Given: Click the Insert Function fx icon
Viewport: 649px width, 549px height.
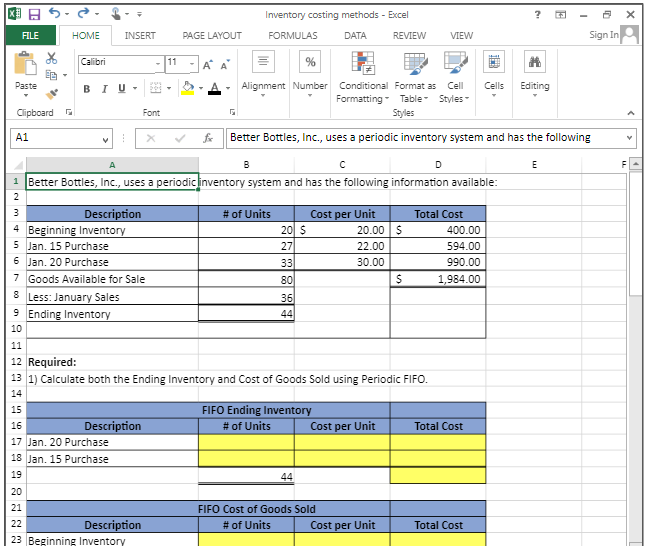Looking at the screenshot, I should pyautogui.click(x=208, y=138).
